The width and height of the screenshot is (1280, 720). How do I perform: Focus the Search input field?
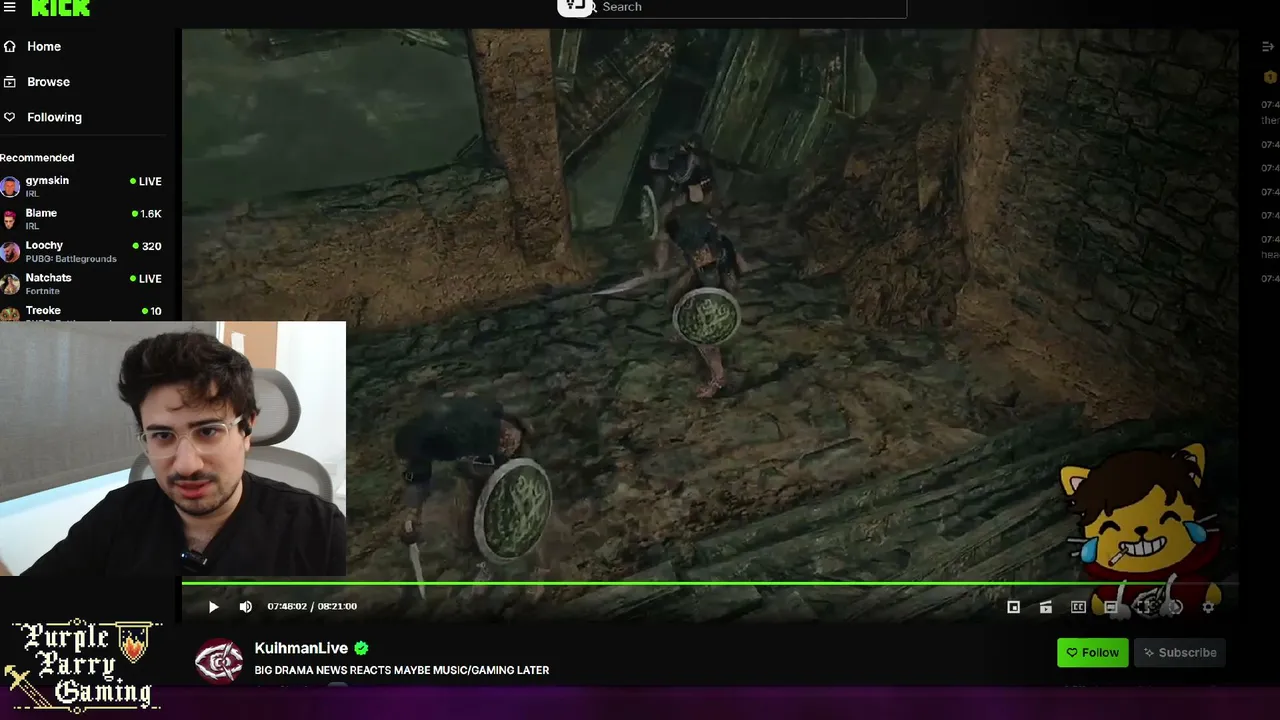click(x=750, y=7)
